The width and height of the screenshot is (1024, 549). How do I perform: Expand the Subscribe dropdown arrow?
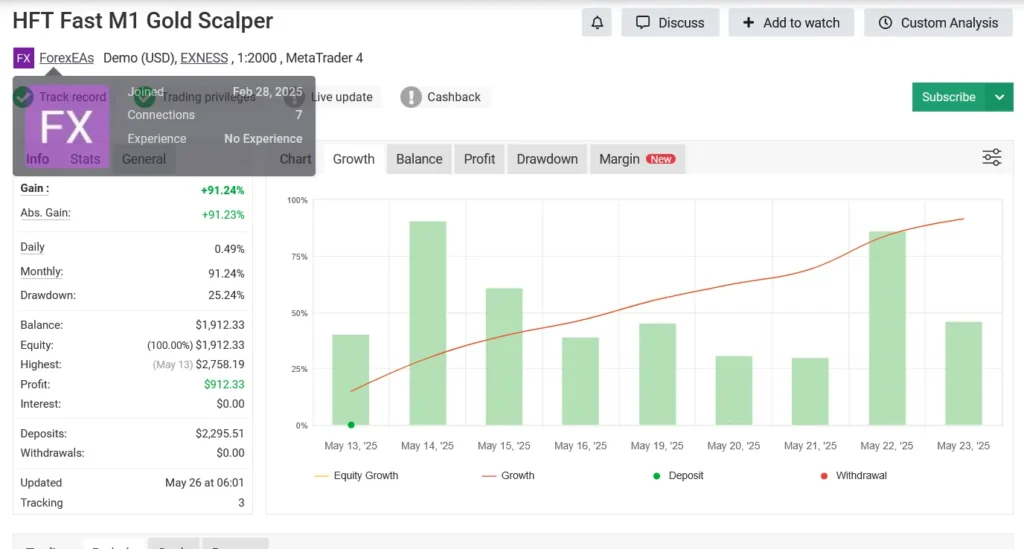999,97
